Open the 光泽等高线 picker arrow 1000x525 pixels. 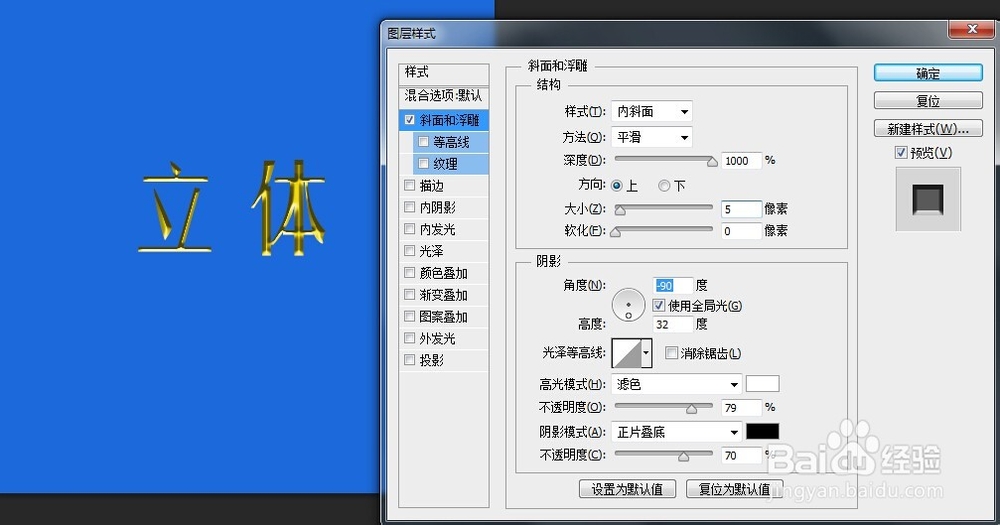click(647, 353)
